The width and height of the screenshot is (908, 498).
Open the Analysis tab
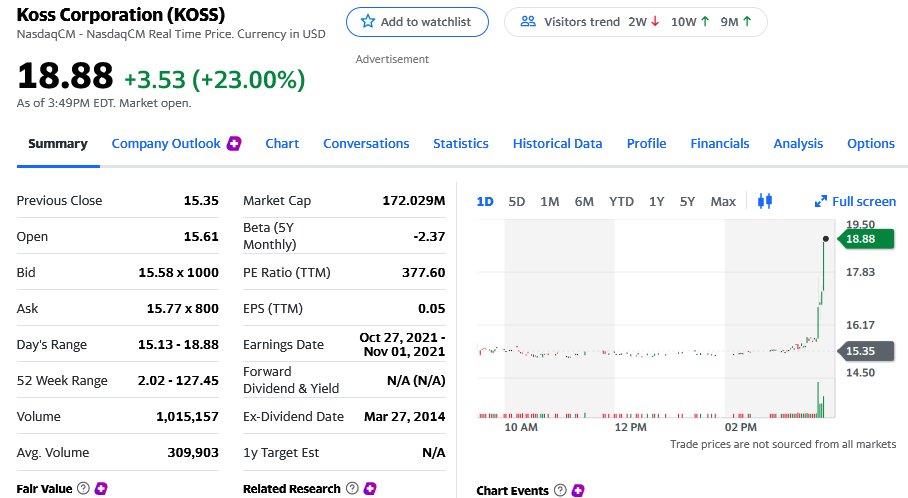pyautogui.click(x=798, y=144)
